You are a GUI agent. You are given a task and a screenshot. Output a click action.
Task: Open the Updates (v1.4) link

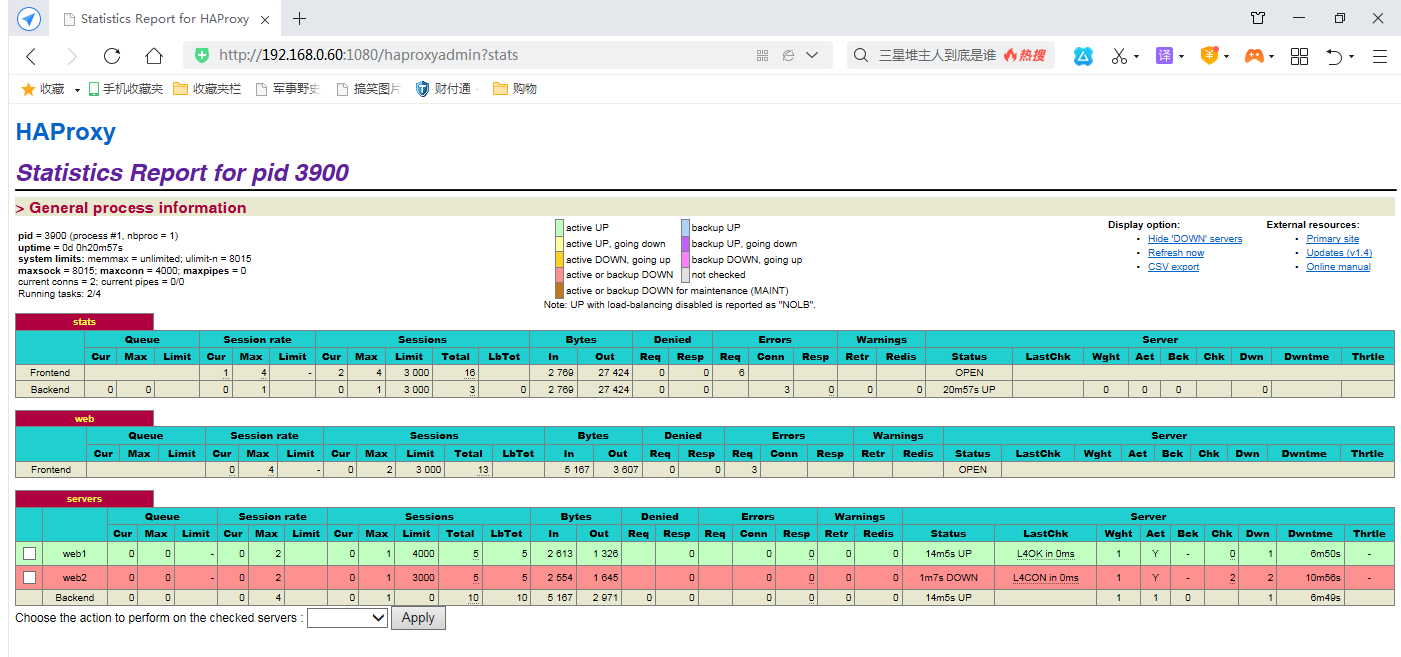pos(1339,253)
